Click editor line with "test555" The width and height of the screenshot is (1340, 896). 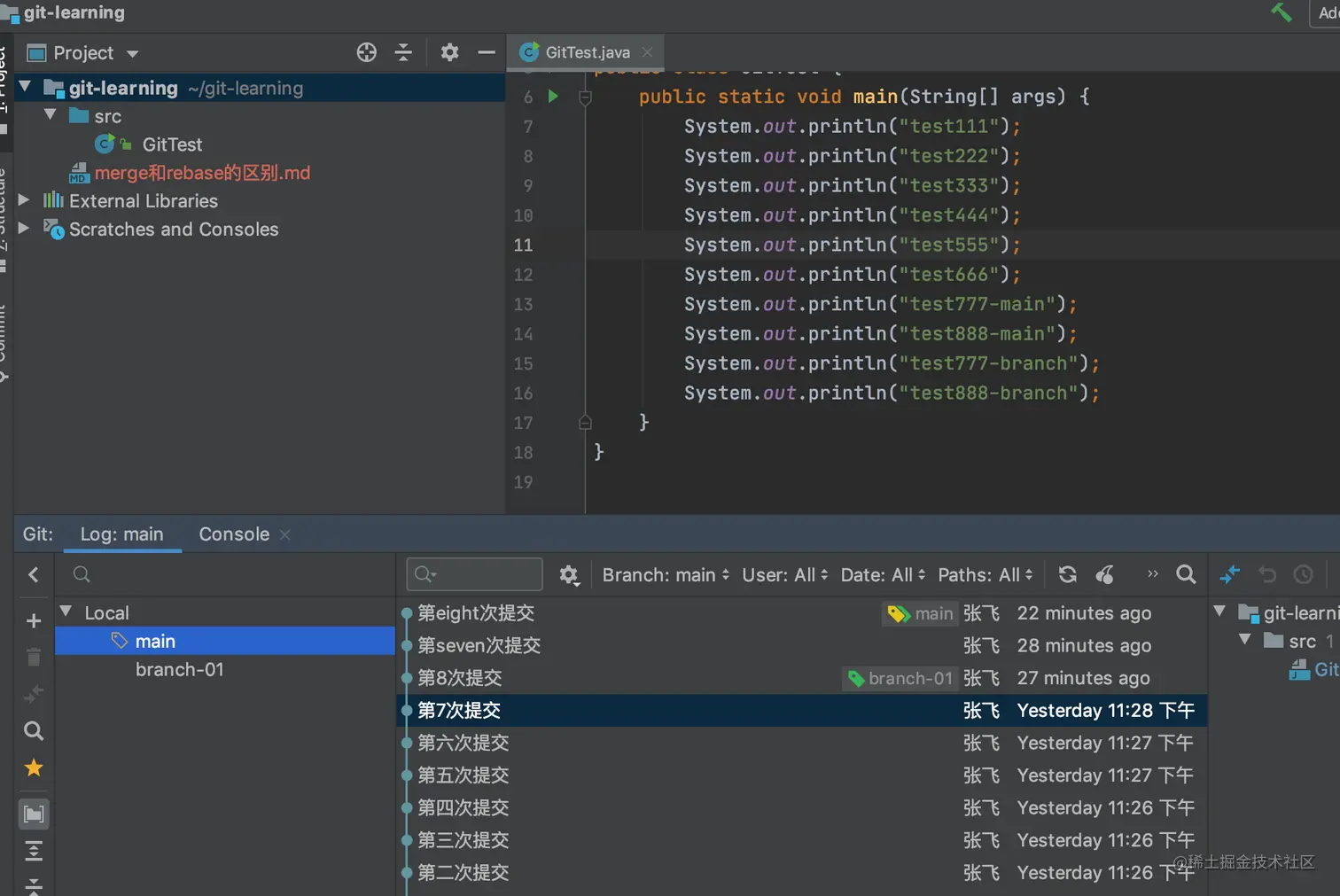click(962, 245)
